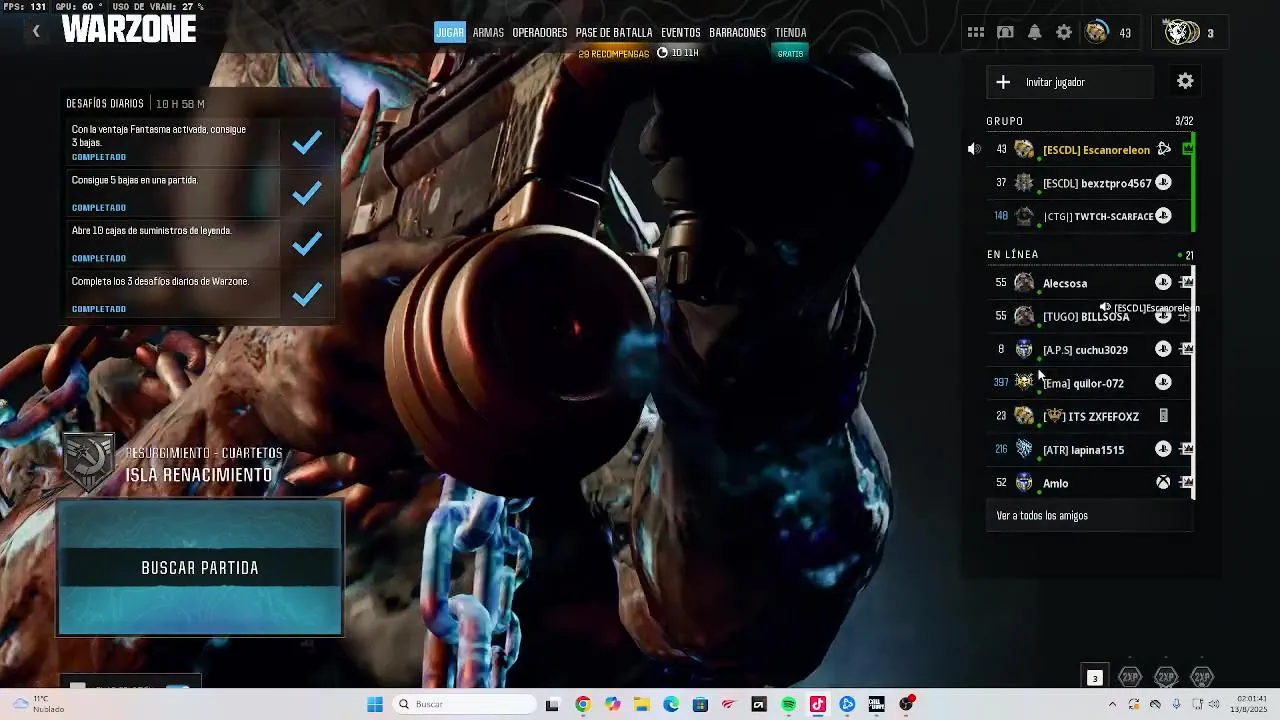Click the 29 recompensas label
Screen dimensions: 1280x720
(x=614, y=54)
